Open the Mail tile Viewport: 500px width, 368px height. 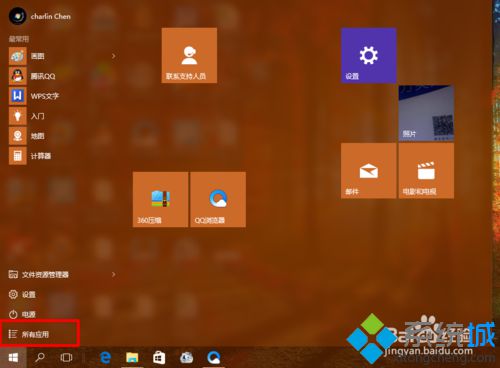pos(368,171)
